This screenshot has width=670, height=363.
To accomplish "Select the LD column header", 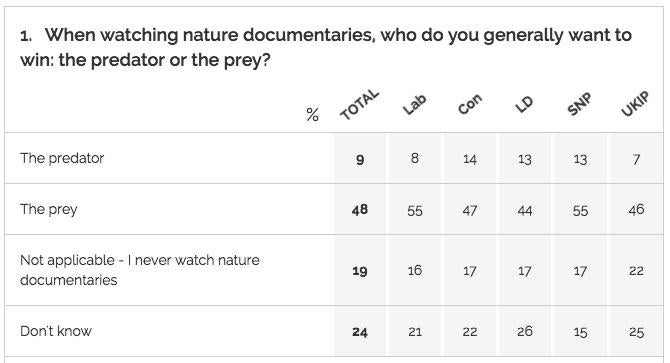I will coord(524,105).
